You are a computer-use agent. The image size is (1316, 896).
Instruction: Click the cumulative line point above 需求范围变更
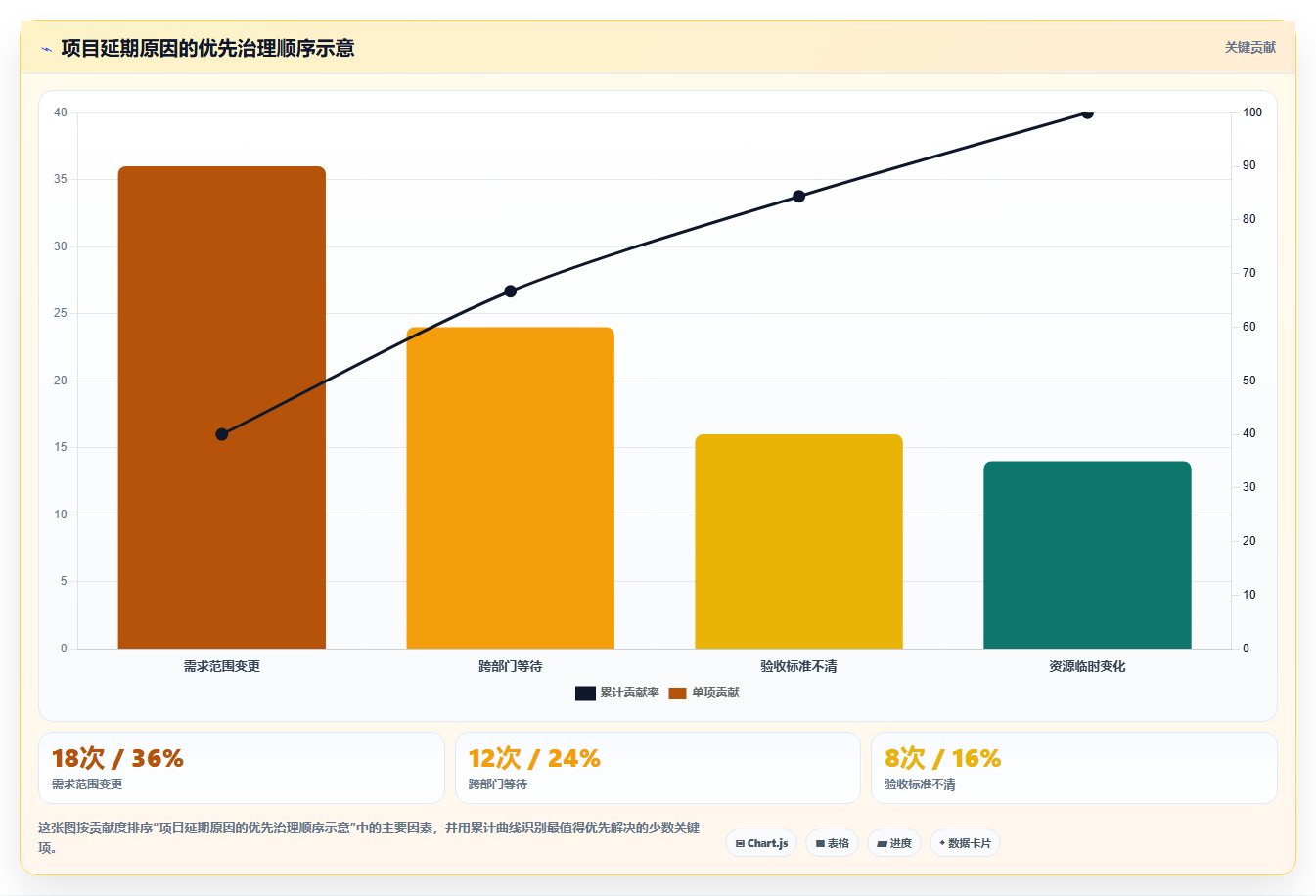222,434
